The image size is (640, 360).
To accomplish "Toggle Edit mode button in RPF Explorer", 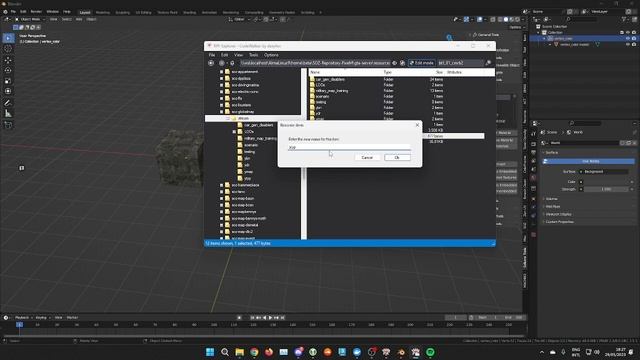I will tap(422, 63).
